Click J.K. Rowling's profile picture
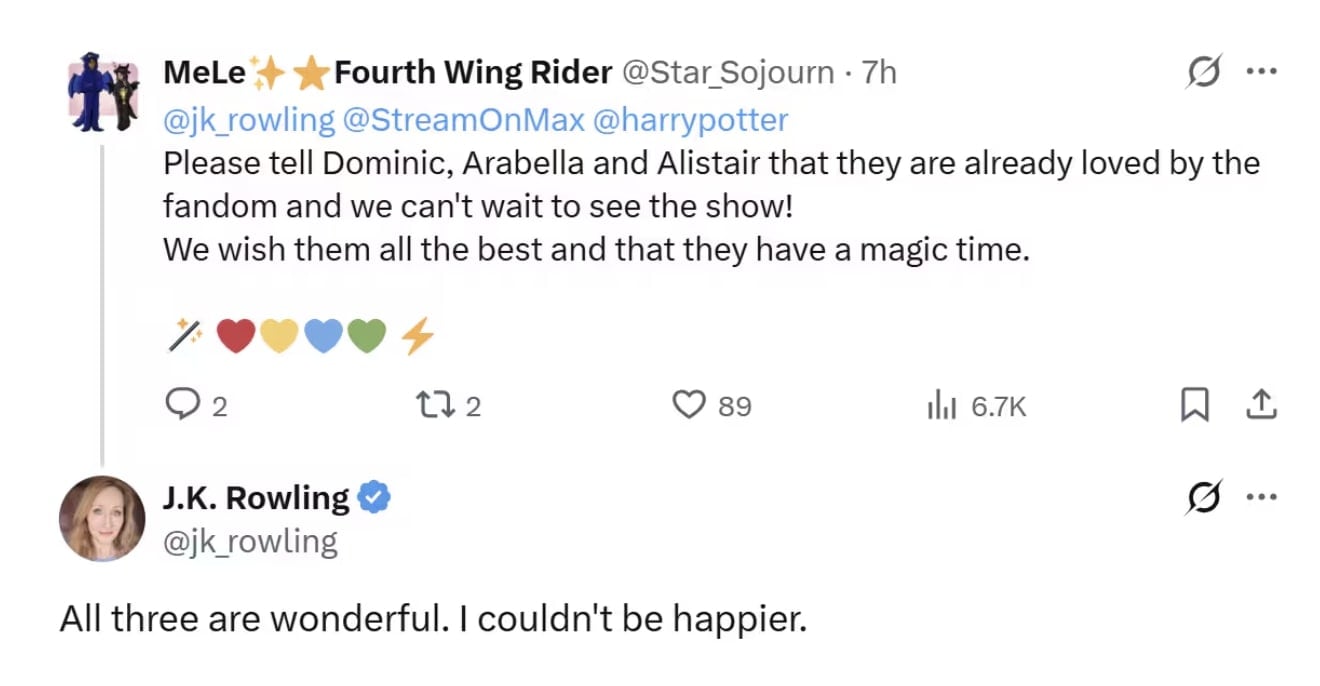This screenshot has width=1320, height=686. (x=102, y=518)
